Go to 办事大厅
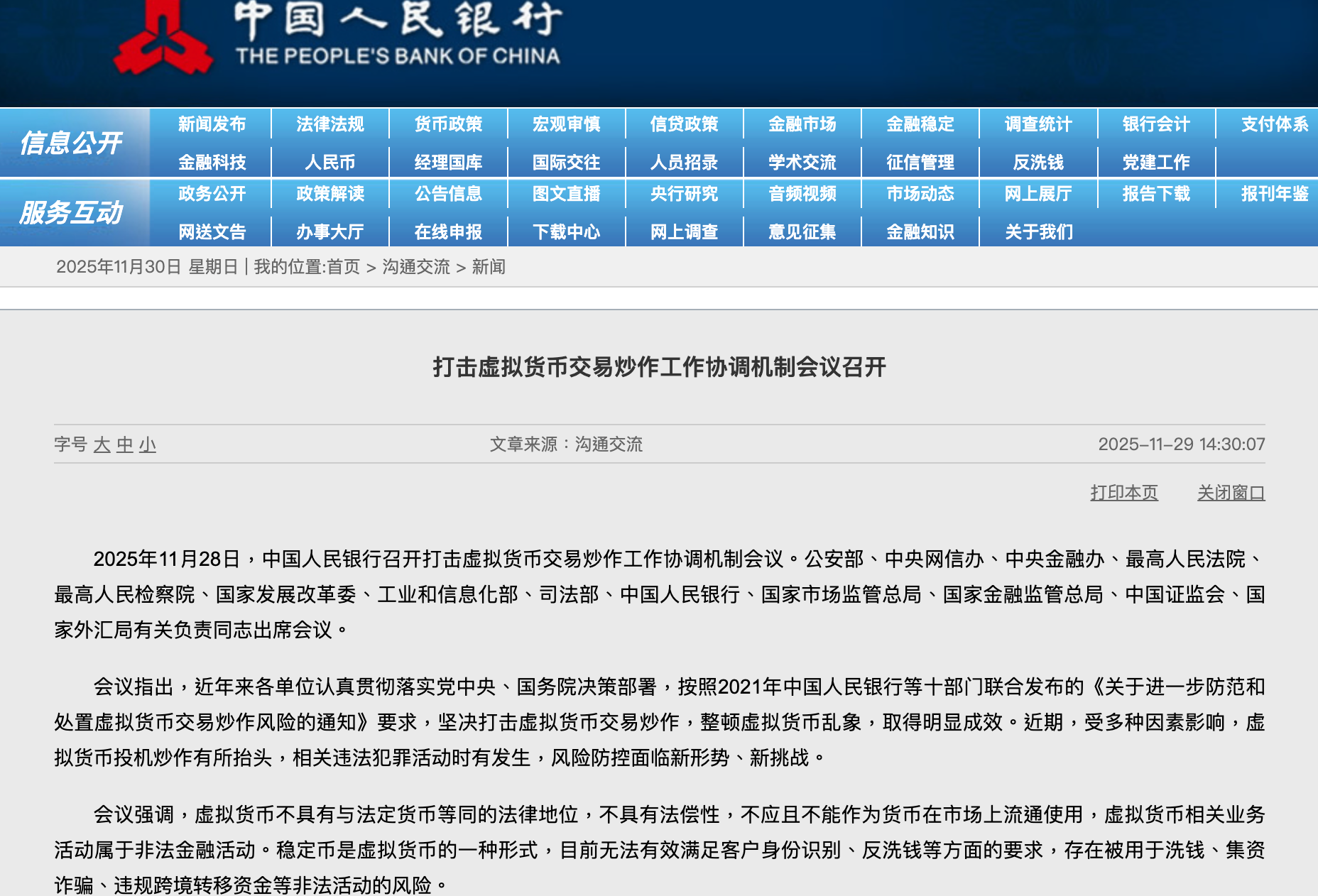Image resolution: width=1318 pixels, height=896 pixels. [330, 231]
